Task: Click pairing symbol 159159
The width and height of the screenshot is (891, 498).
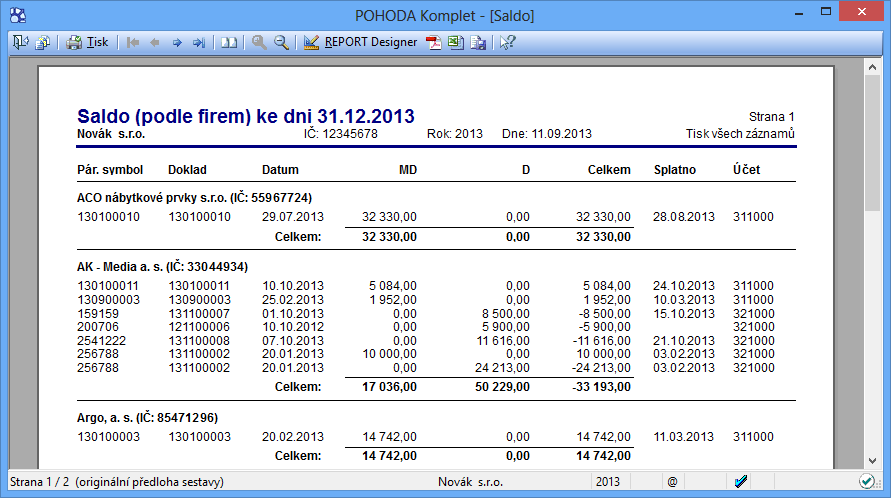Action: [x=98, y=314]
